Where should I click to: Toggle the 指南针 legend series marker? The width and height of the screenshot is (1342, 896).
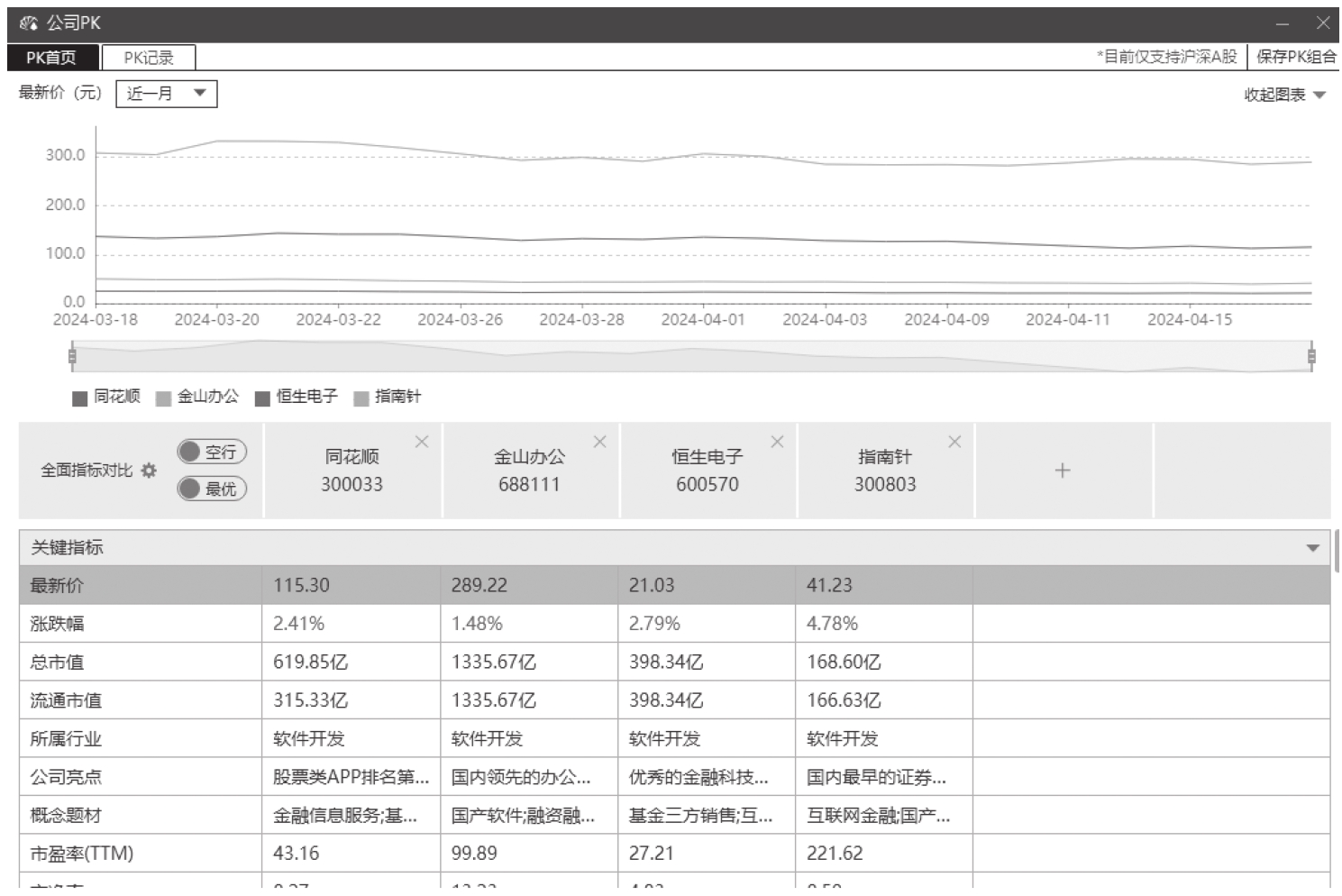tap(361, 398)
